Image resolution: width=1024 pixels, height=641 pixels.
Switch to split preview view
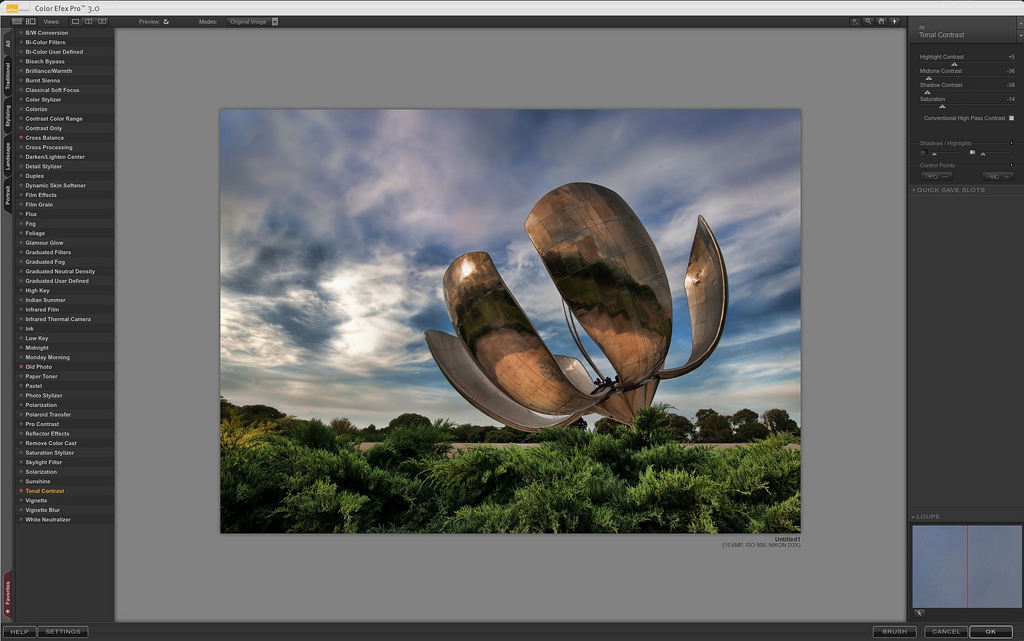coord(89,21)
